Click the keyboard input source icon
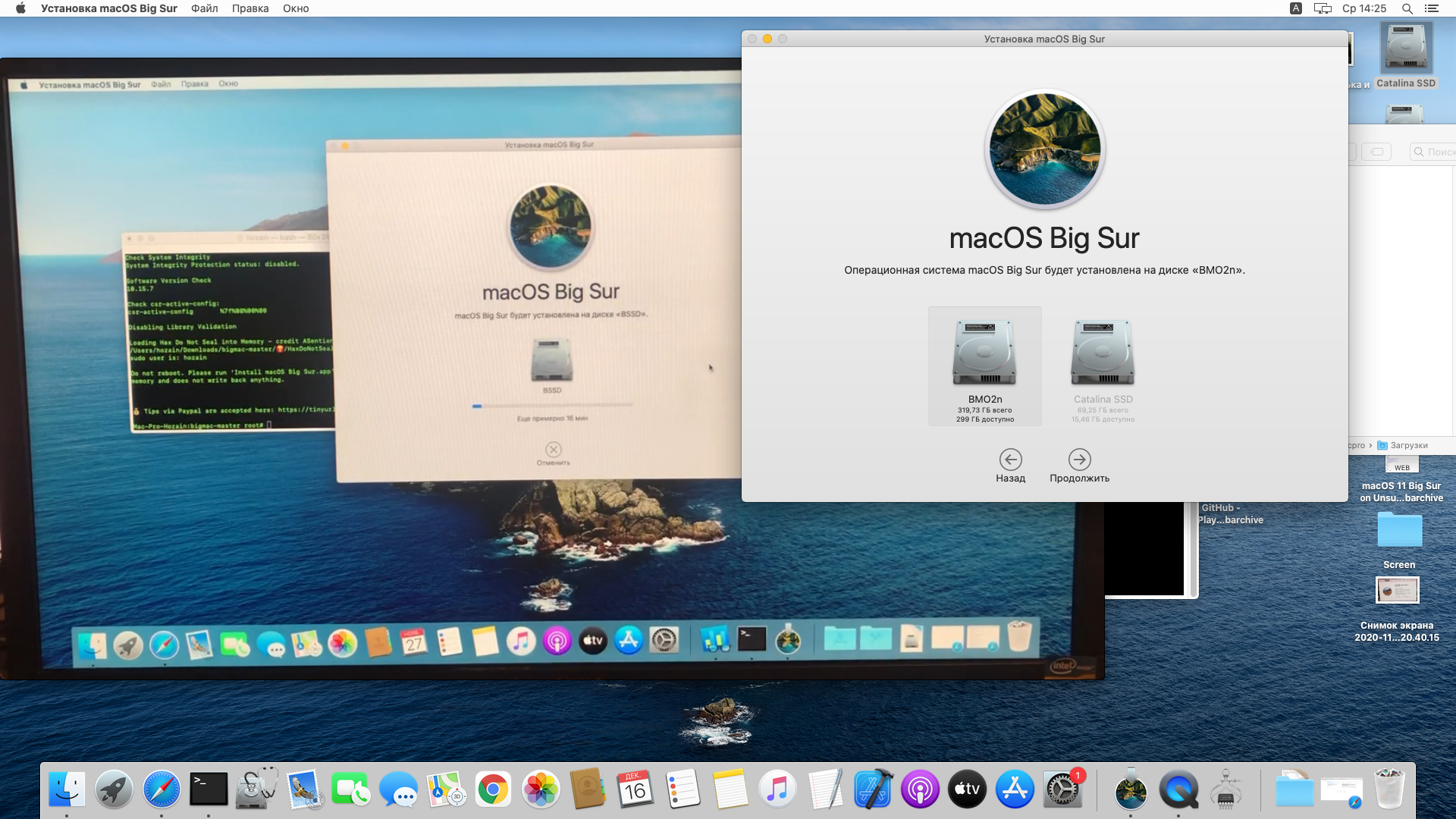This screenshot has height=819, width=1456. click(x=1296, y=8)
